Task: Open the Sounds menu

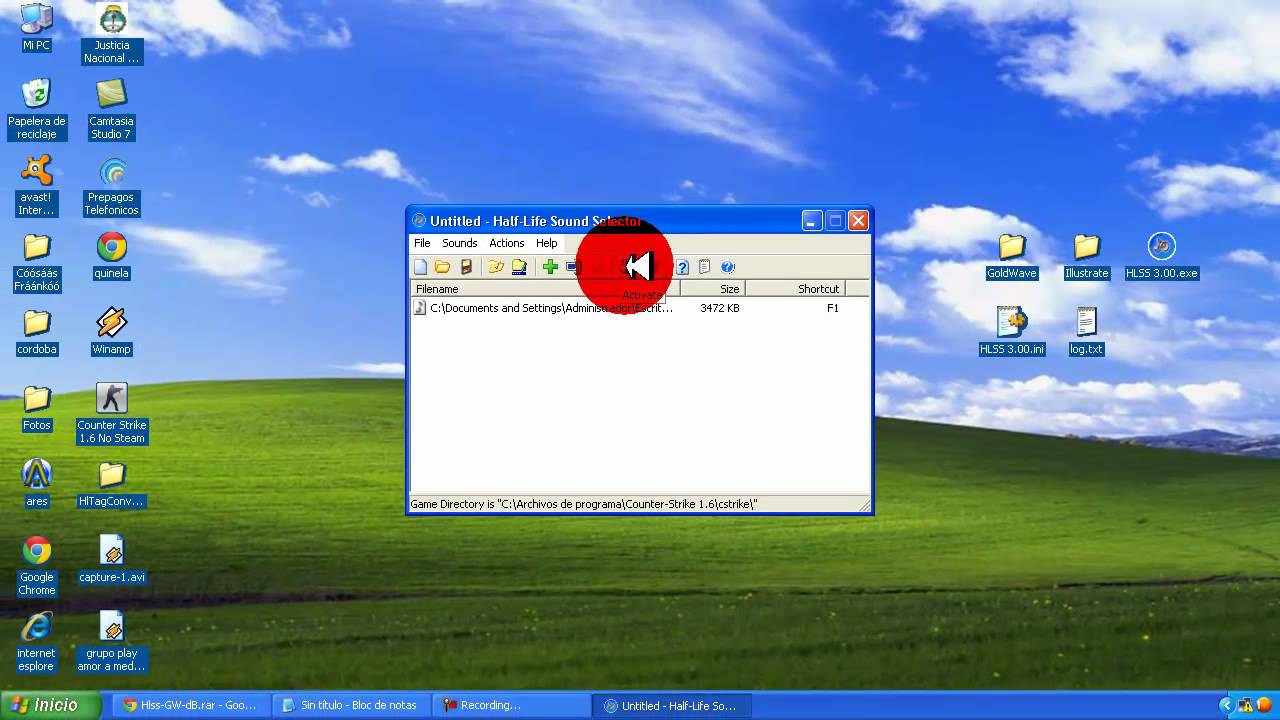Action: click(460, 243)
